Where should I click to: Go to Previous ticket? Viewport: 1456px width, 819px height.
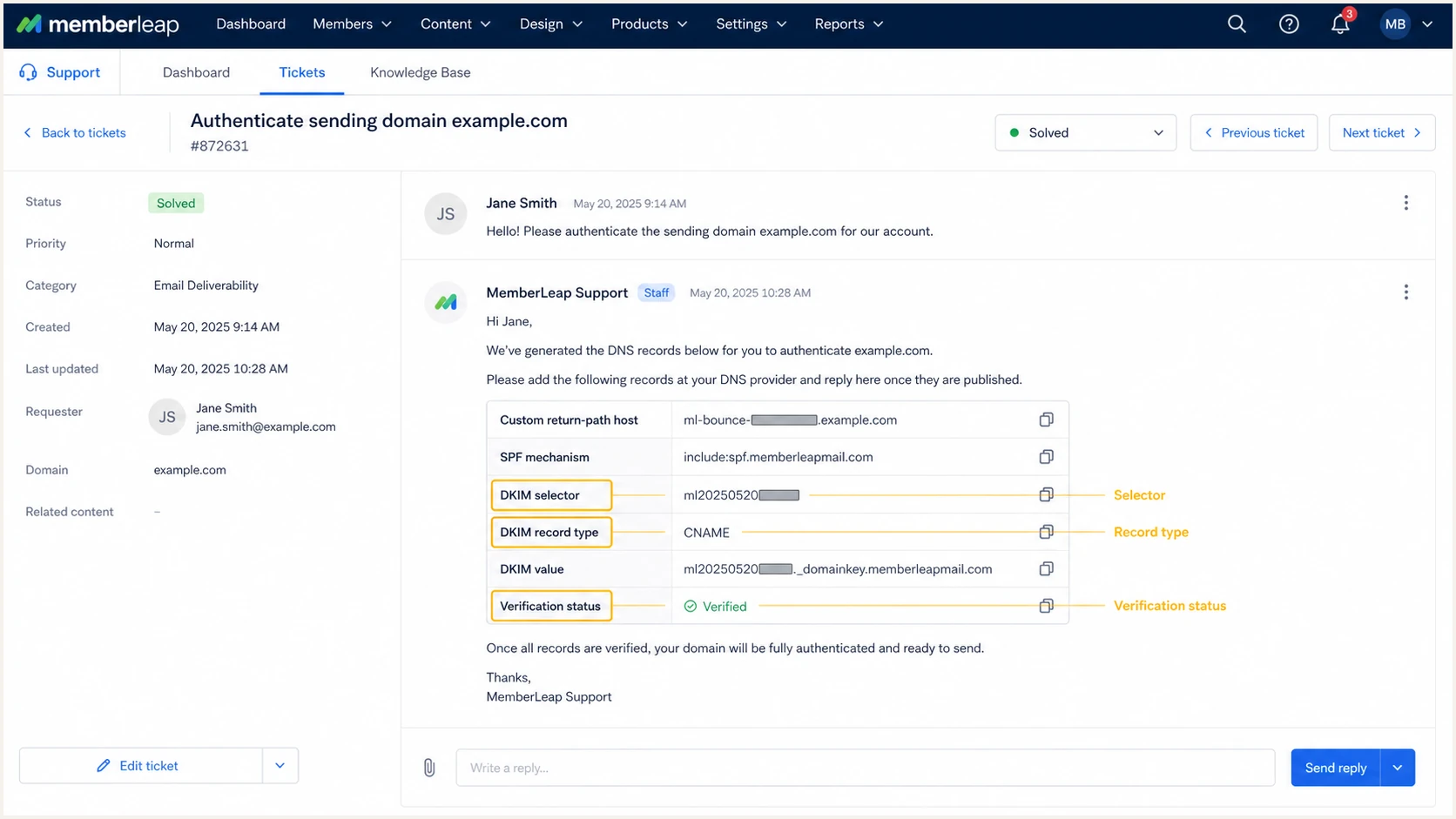click(x=1254, y=132)
